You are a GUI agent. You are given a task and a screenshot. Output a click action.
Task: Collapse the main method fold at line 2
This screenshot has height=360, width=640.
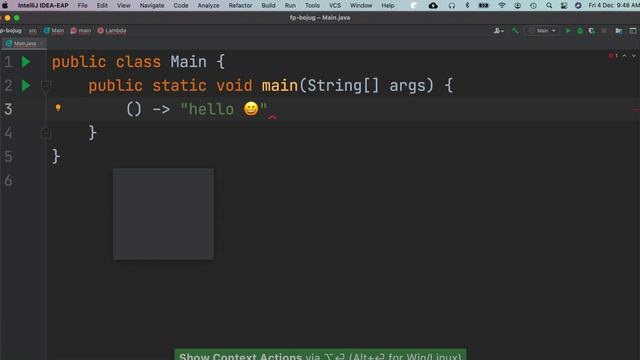46,86
